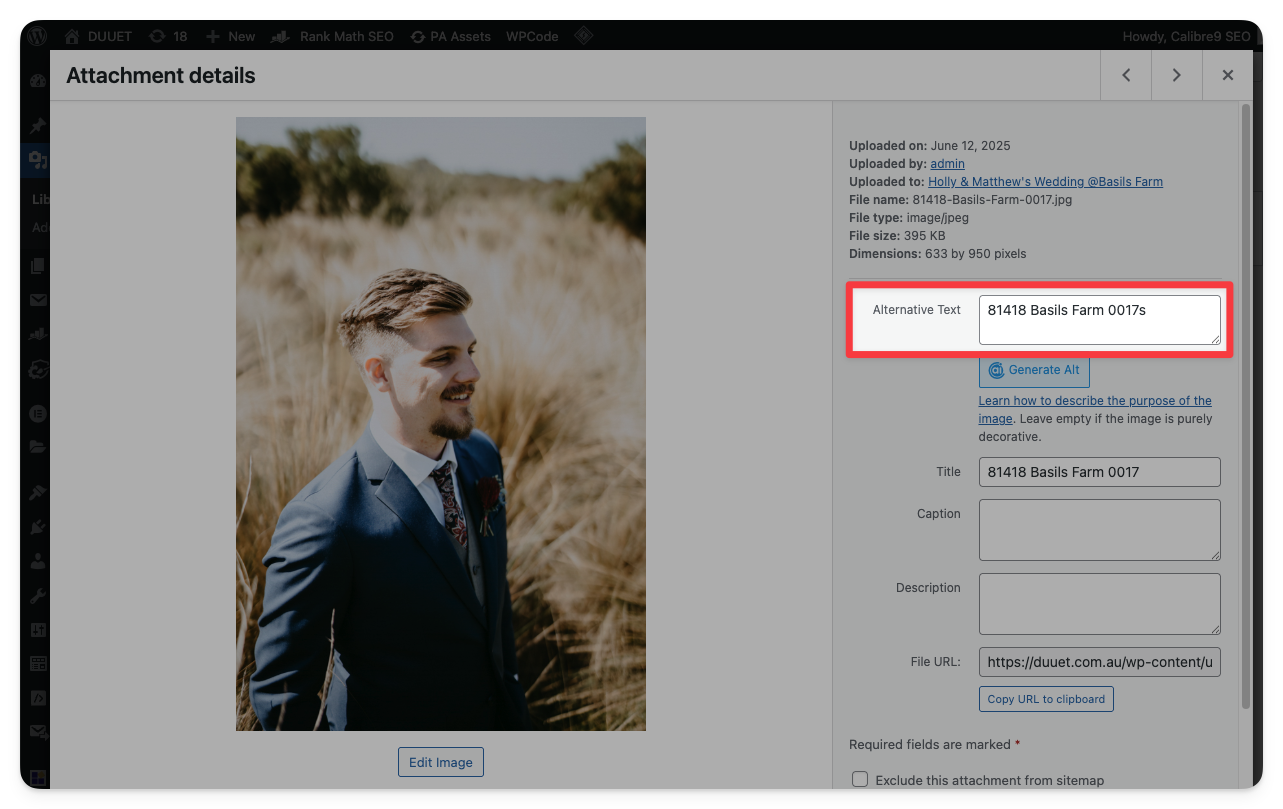Click the New plus item in admin bar

pos(230,36)
